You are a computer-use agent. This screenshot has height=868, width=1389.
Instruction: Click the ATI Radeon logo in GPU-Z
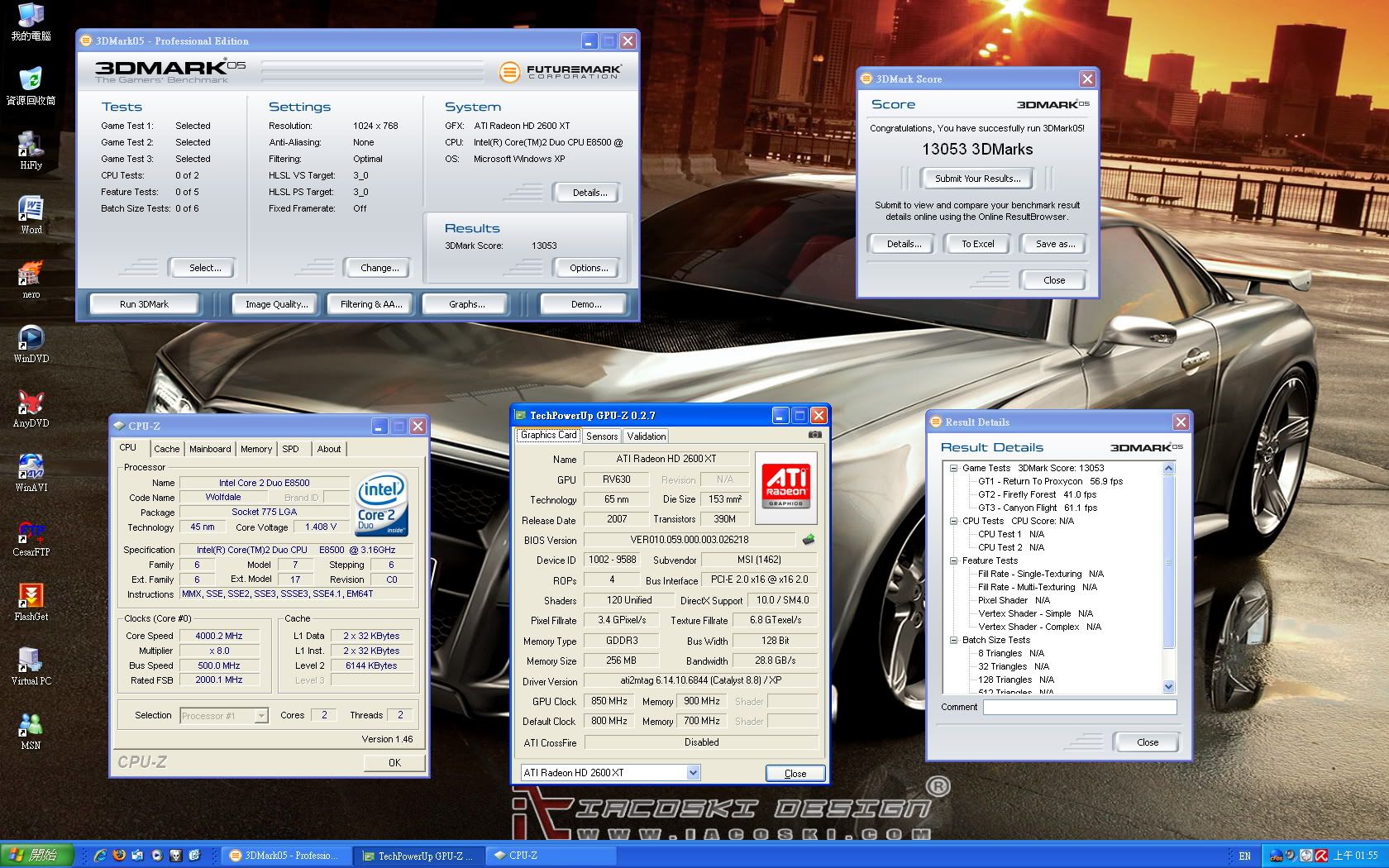[x=786, y=486]
